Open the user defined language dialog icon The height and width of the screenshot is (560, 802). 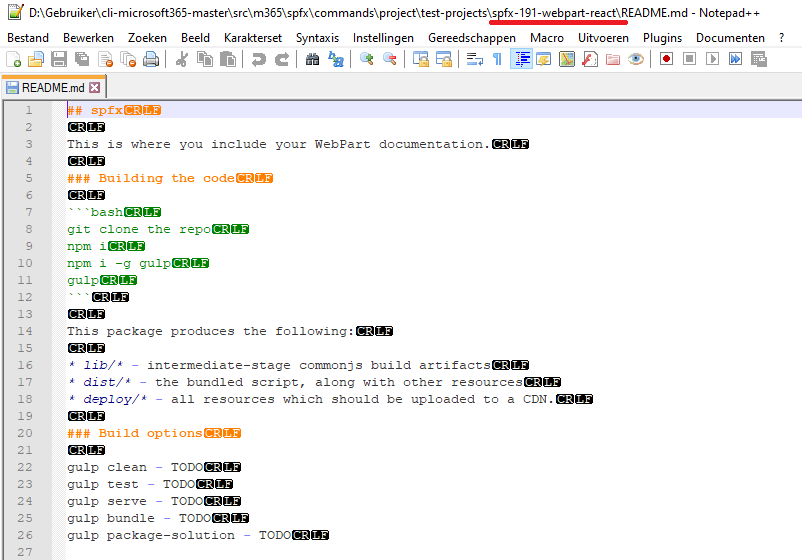pos(544,59)
